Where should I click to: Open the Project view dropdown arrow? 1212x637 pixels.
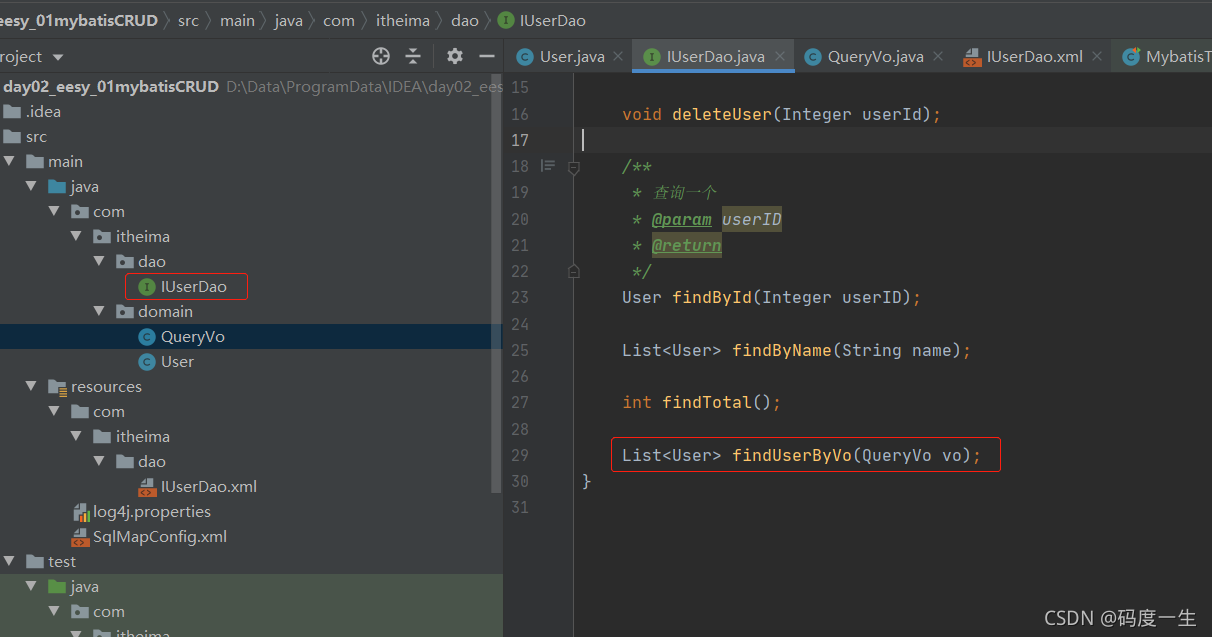pos(57,57)
